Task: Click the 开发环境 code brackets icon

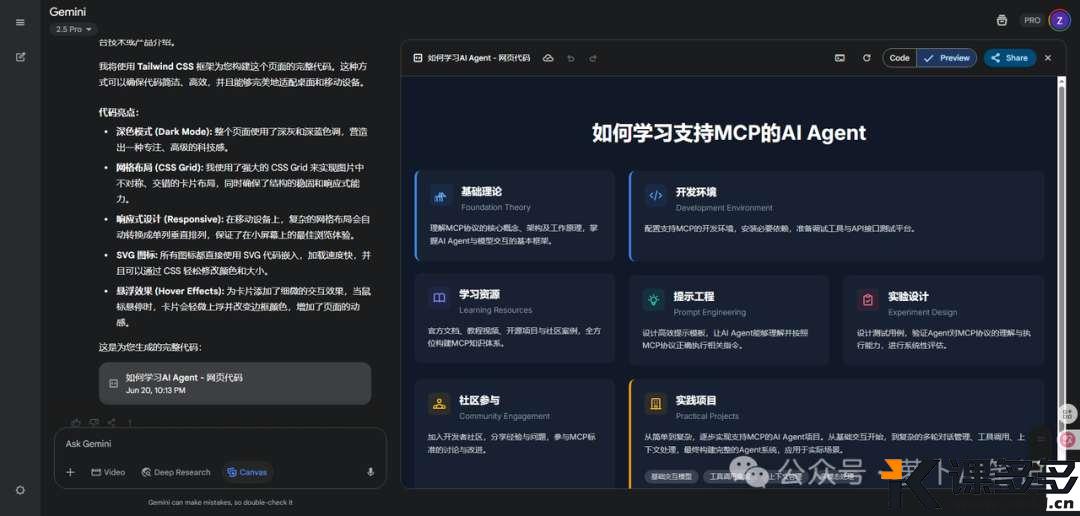Action: click(x=655, y=196)
